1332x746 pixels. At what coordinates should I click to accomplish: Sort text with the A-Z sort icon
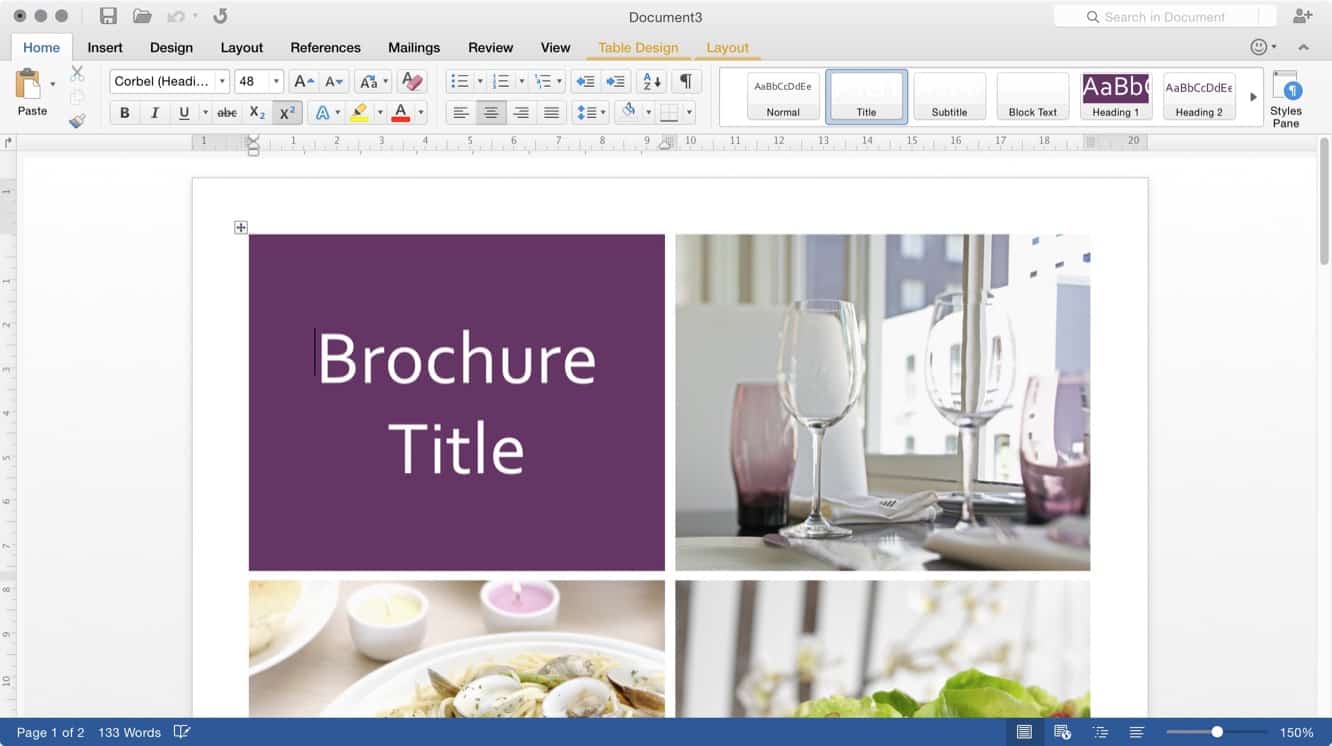pos(651,81)
